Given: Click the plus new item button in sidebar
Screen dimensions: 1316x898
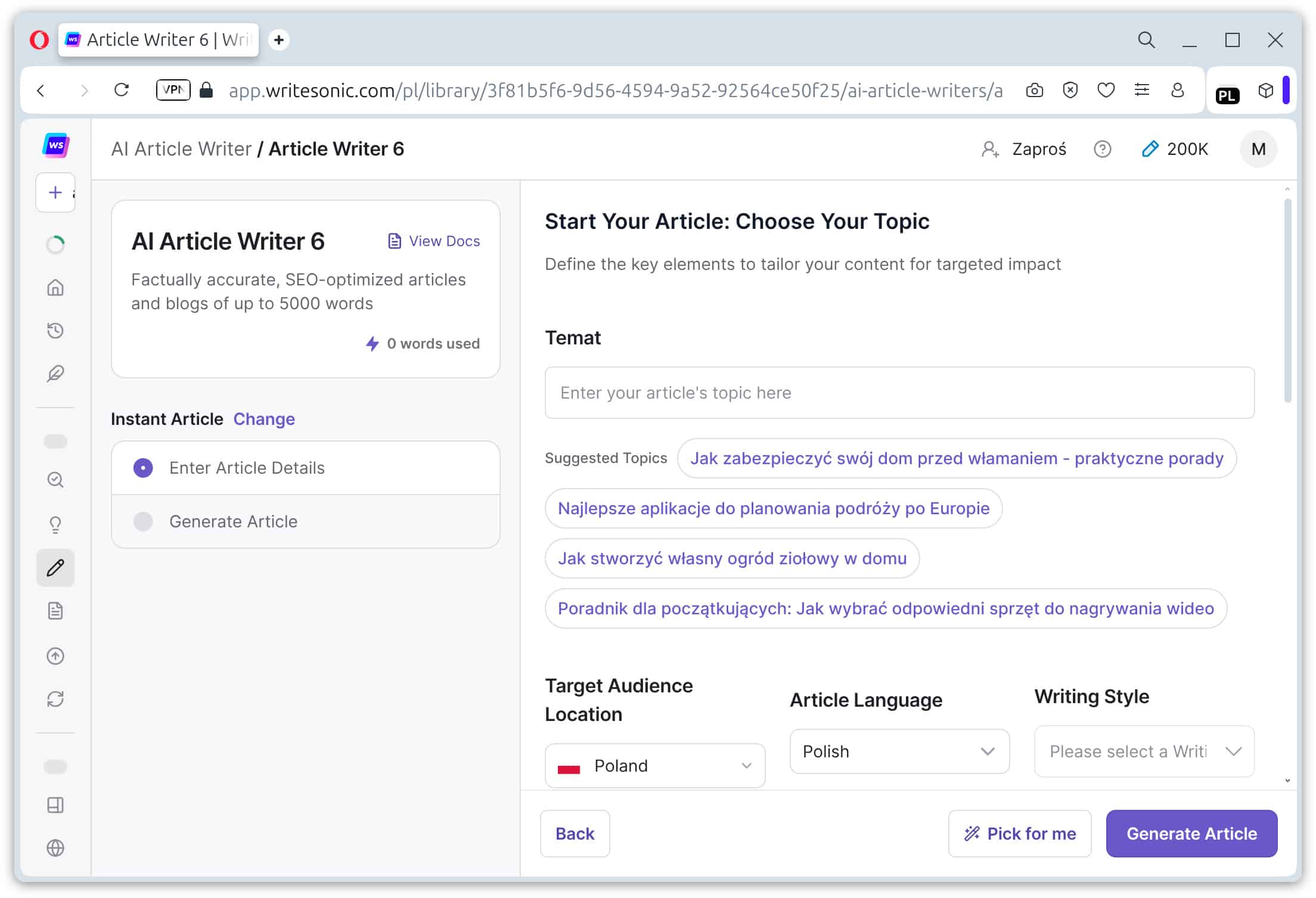Looking at the screenshot, I should (x=55, y=192).
